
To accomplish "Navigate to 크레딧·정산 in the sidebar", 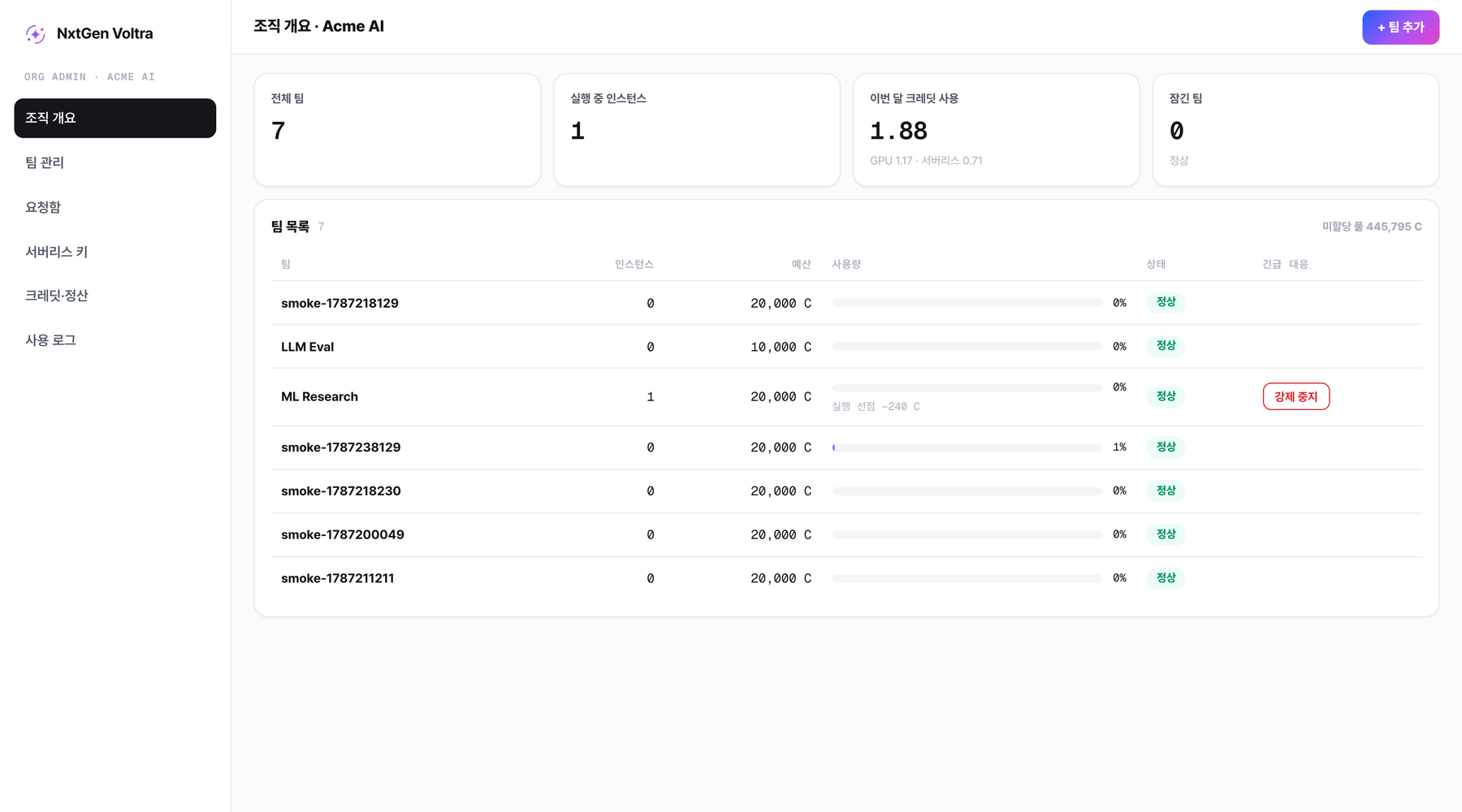I will [115, 296].
